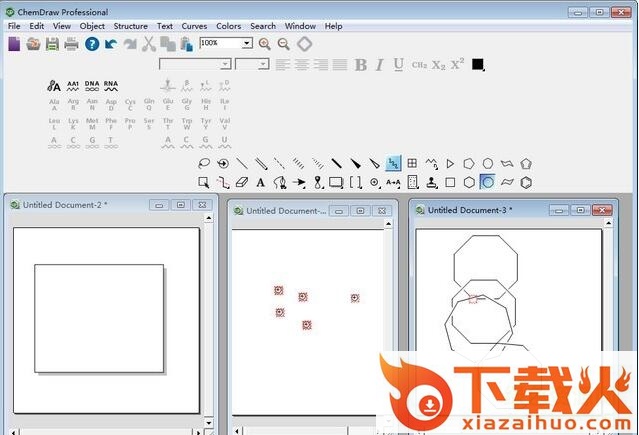Pick the Text tool (A)
The image size is (639, 435).
tap(261, 182)
